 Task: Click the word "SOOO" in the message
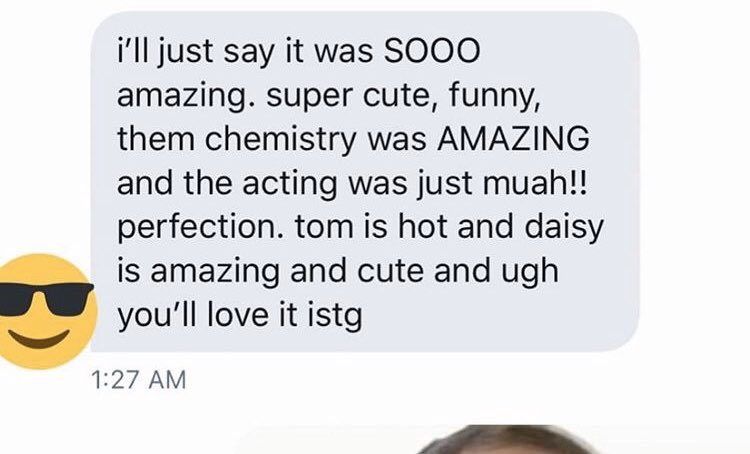[x=432, y=51]
